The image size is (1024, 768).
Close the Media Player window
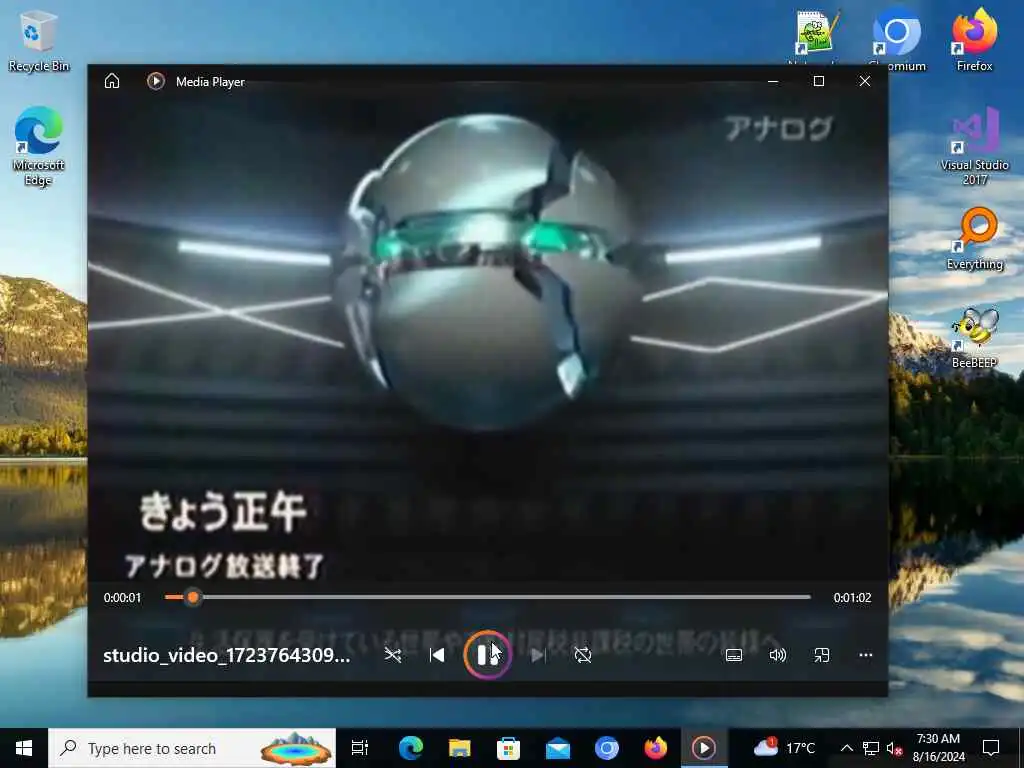(865, 81)
